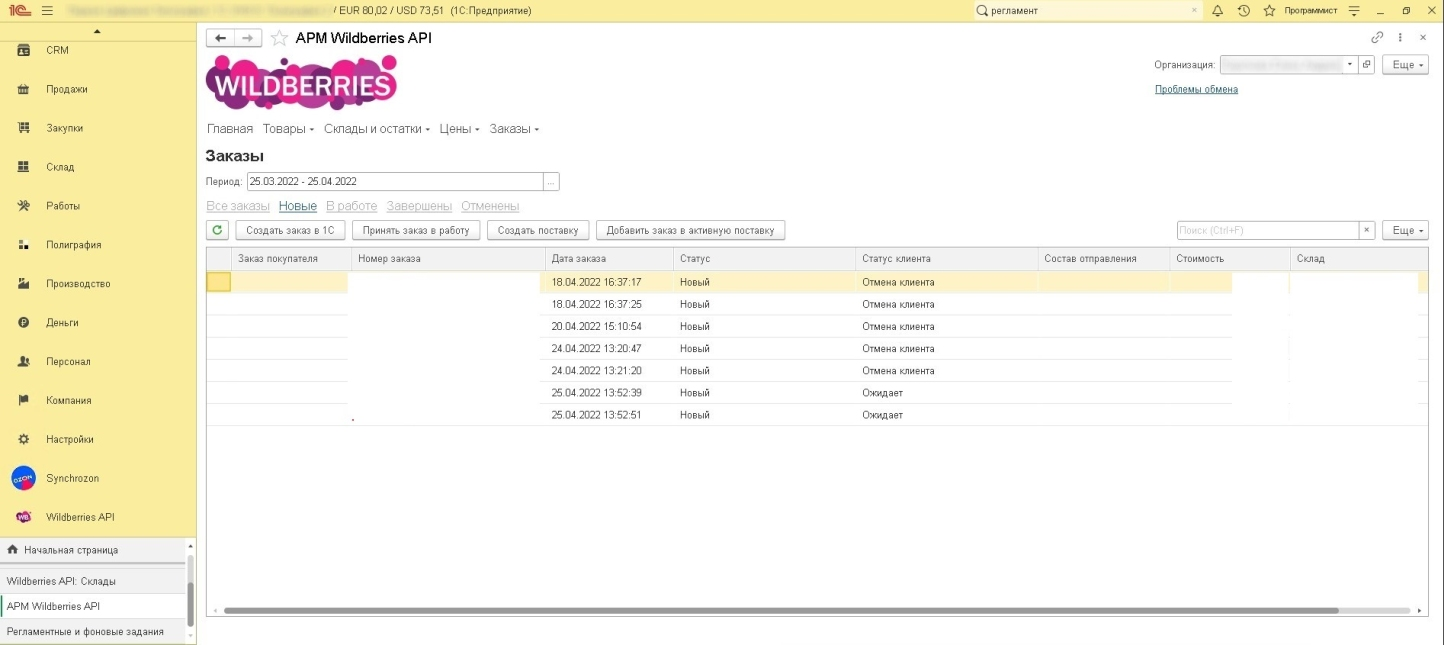Open the main hamburger menu
Screen dimensions: 1444x645
[x=47, y=11]
